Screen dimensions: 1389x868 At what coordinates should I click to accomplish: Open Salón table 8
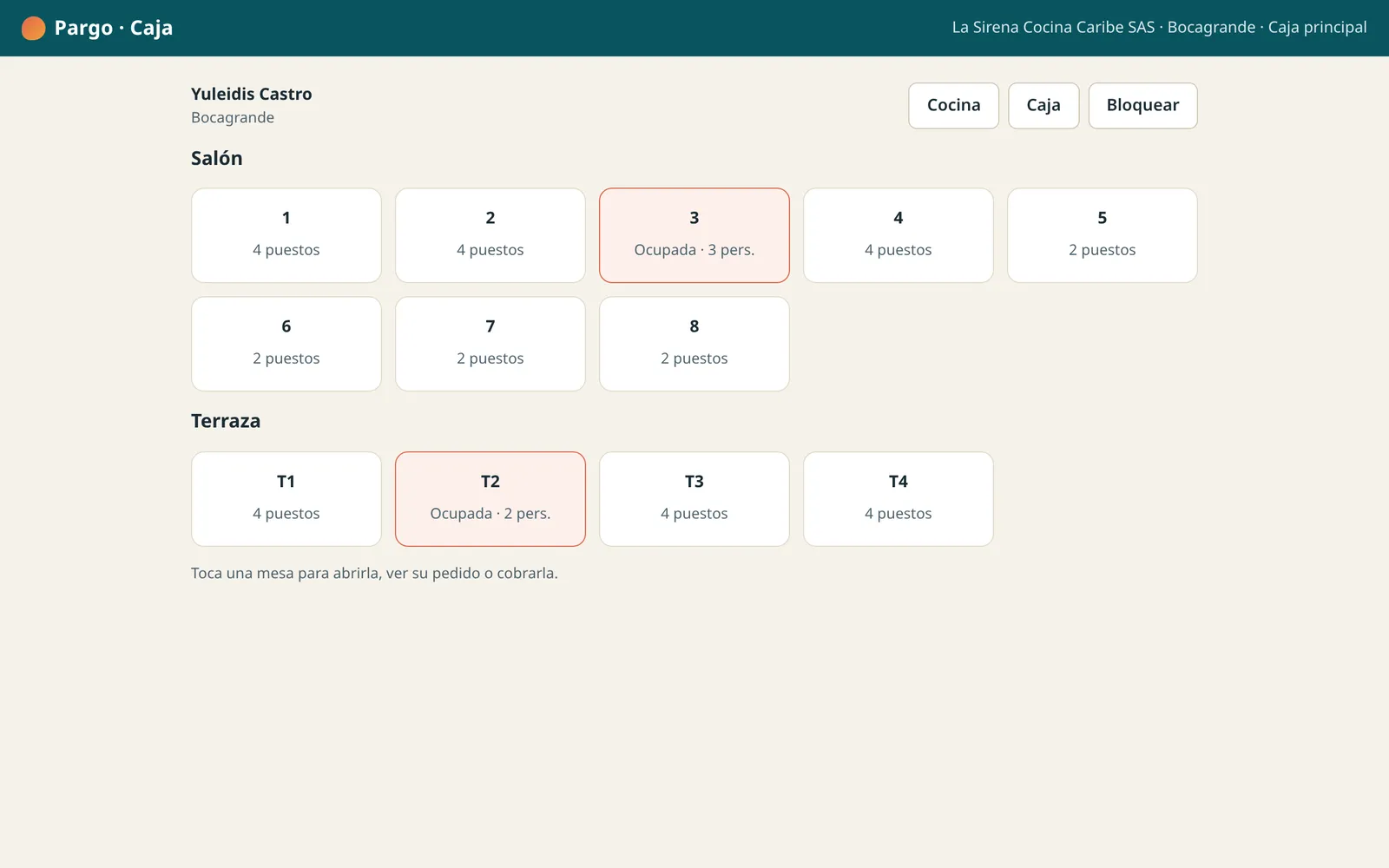coord(694,344)
